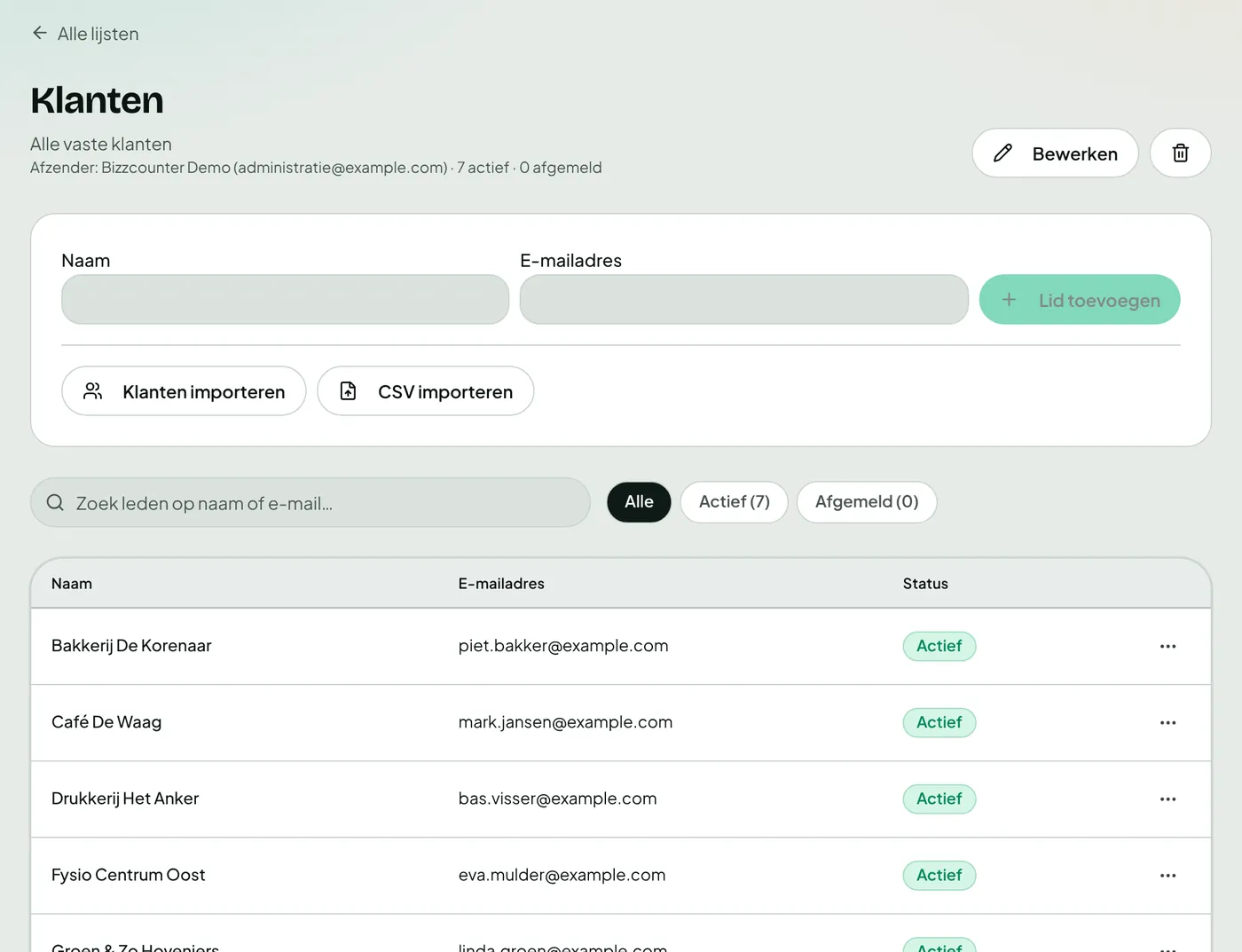This screenshot has width=1242, height=952.
Task: Click Actief badge for Café De Waag
Action: pyautogui.click(x=939, y=722)
